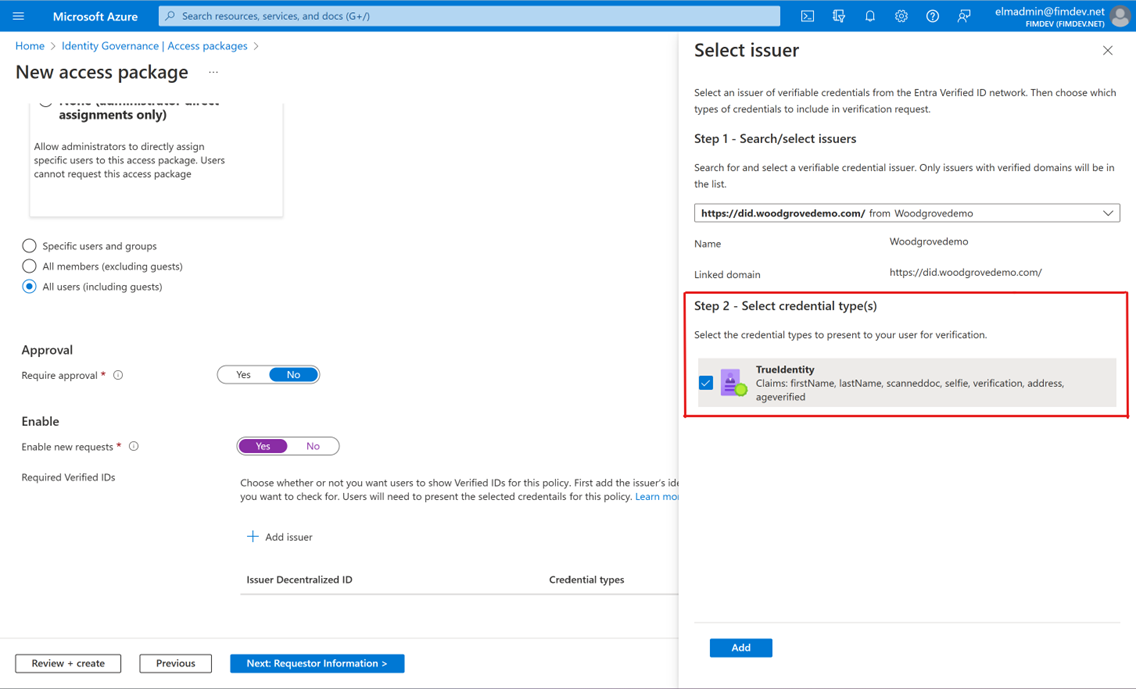Image resolution: width=1136 pixels, height=689 pixels.
Task: Launch Cloud Shell from the top bar
Action: pyautogui.click(x=807, y=15)
